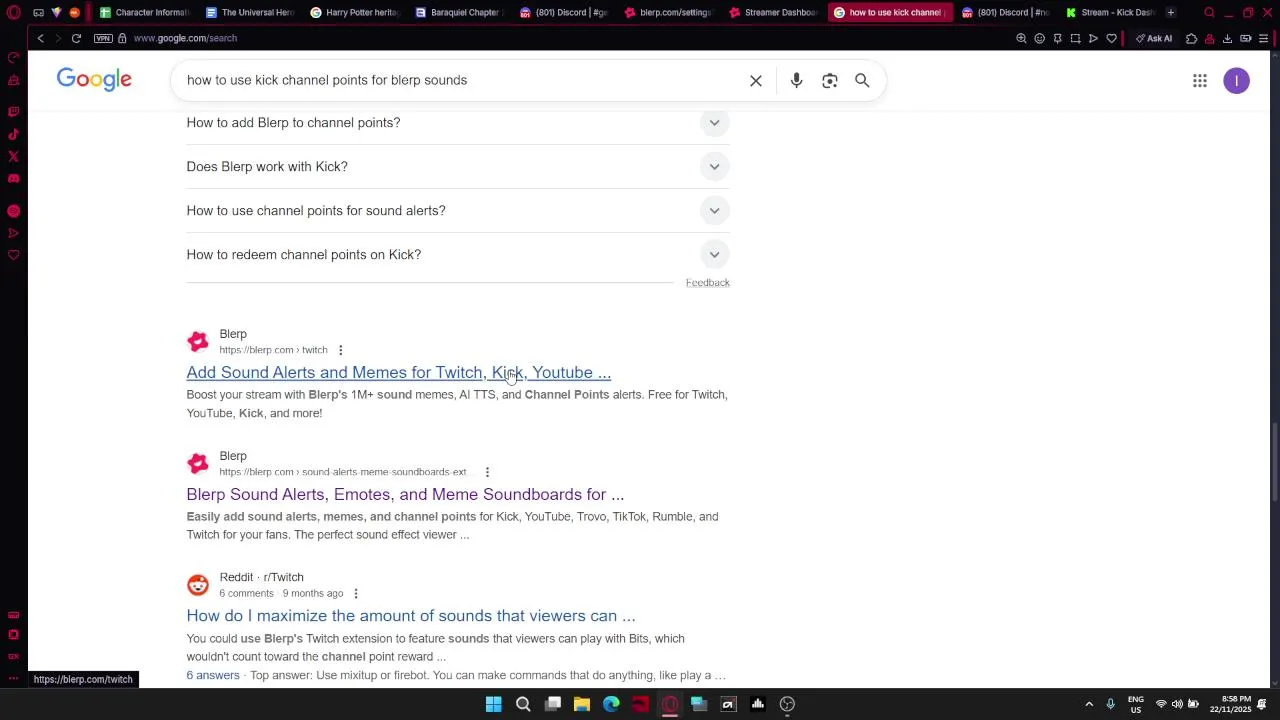Image resolution: width=1280 pixels, height=720 pixels.
Task: Switch to Harry Potter heritage tab
Action: (355, 12)
